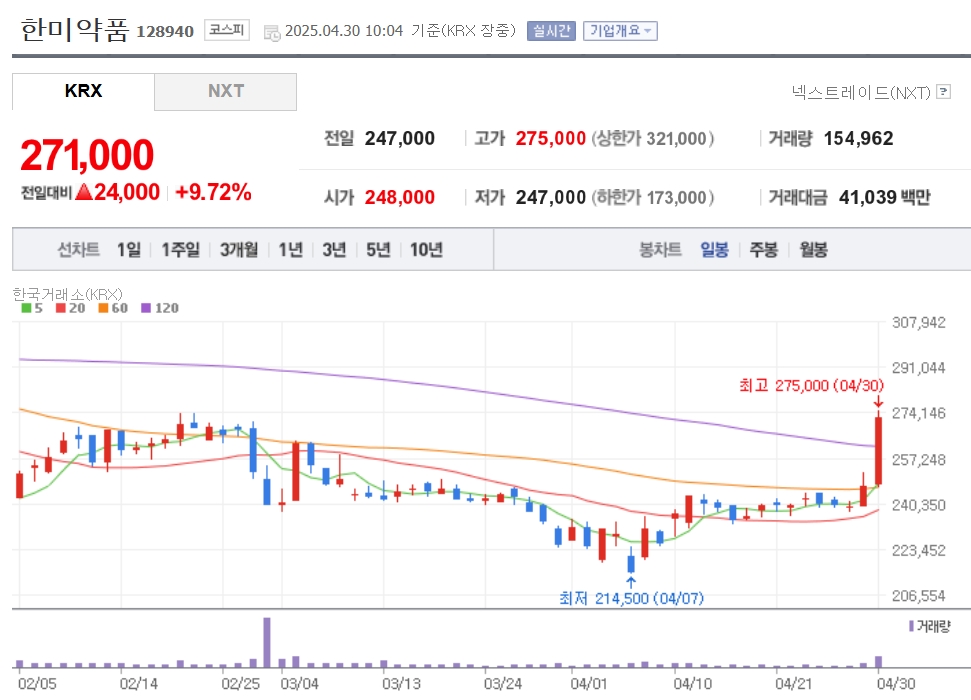Click the 최고 275,000 (04/30) chart label
This screenshot has height=700, width=971.
pos(811,385)
